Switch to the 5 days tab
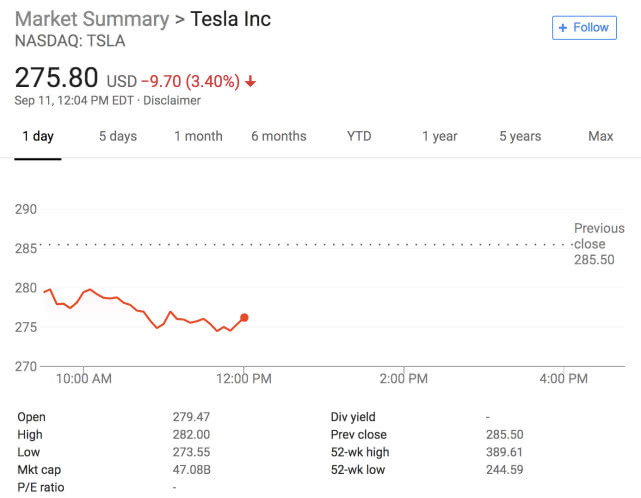This screenshot has height=498, width=641. 117,136
